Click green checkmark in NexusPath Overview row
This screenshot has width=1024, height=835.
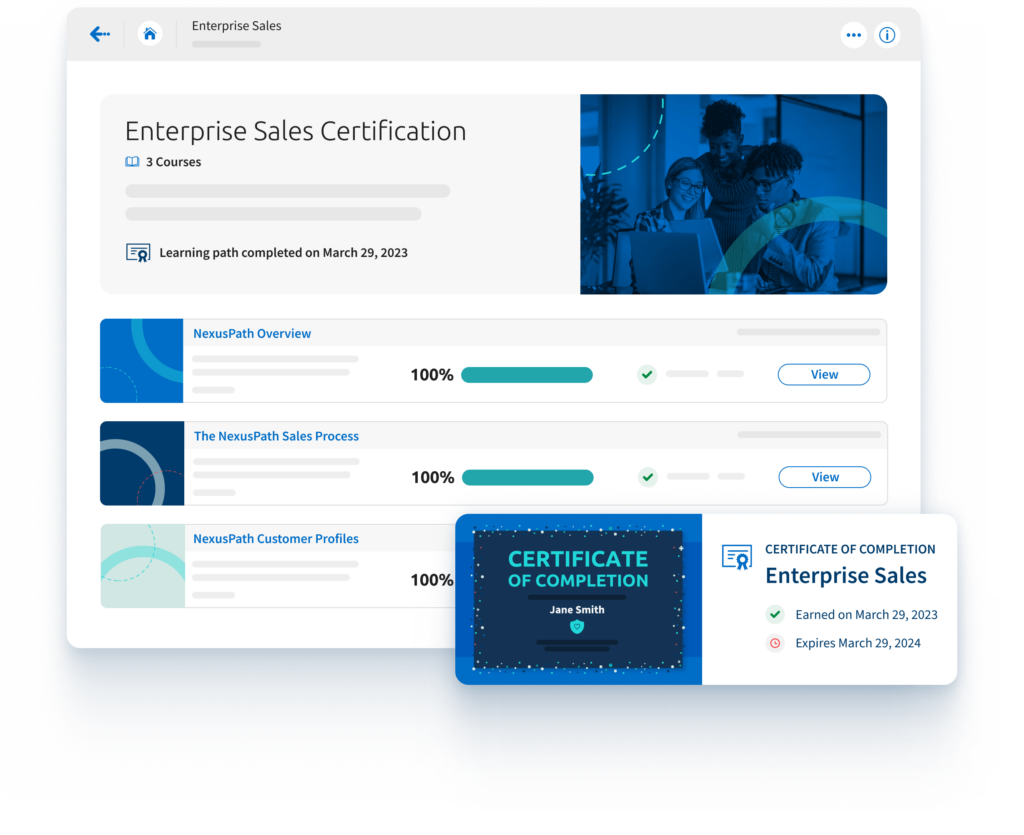coord(647,375)
